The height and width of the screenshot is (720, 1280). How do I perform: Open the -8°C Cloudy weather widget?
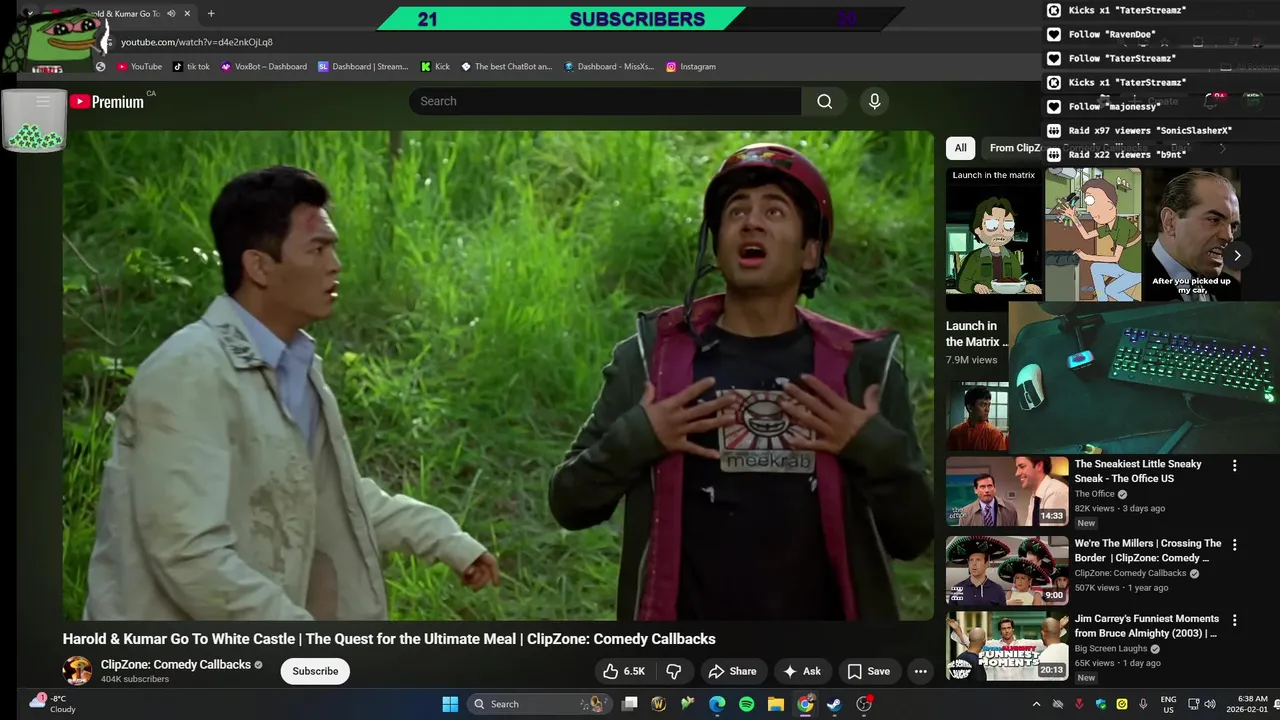[x=54, y=704]
